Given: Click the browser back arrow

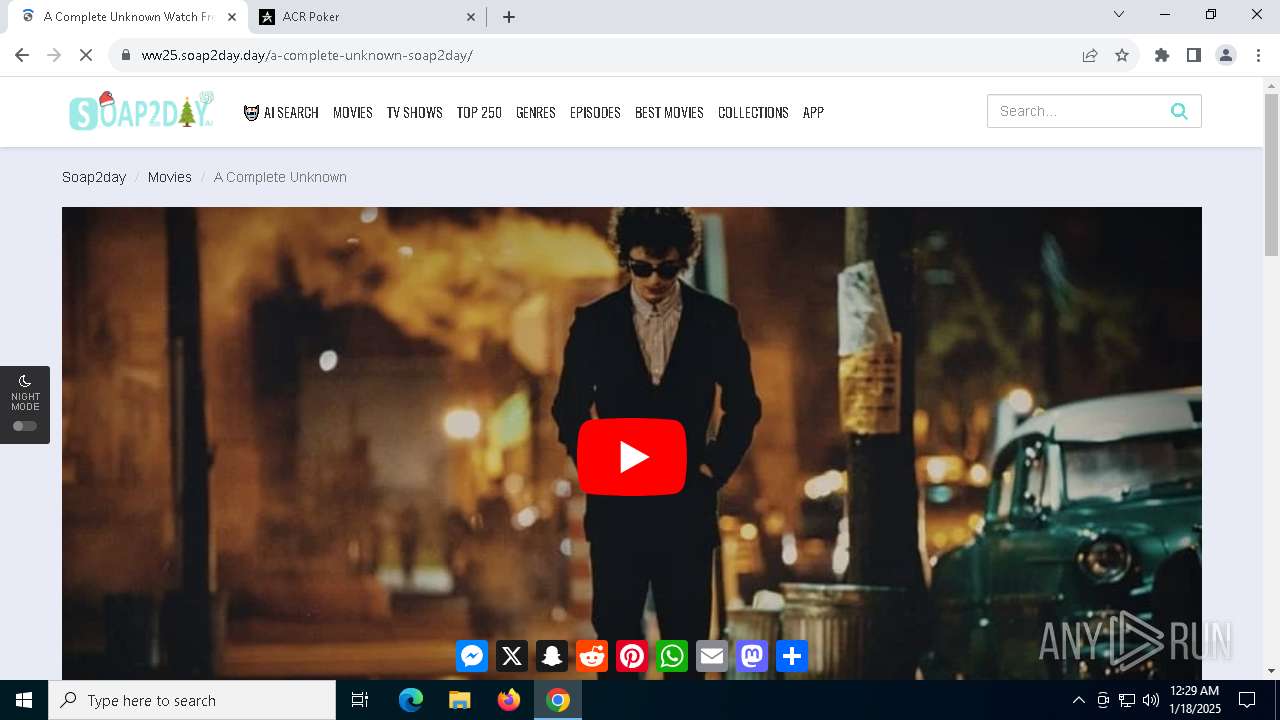Looking at the screenshot, I should coord(22,55).
